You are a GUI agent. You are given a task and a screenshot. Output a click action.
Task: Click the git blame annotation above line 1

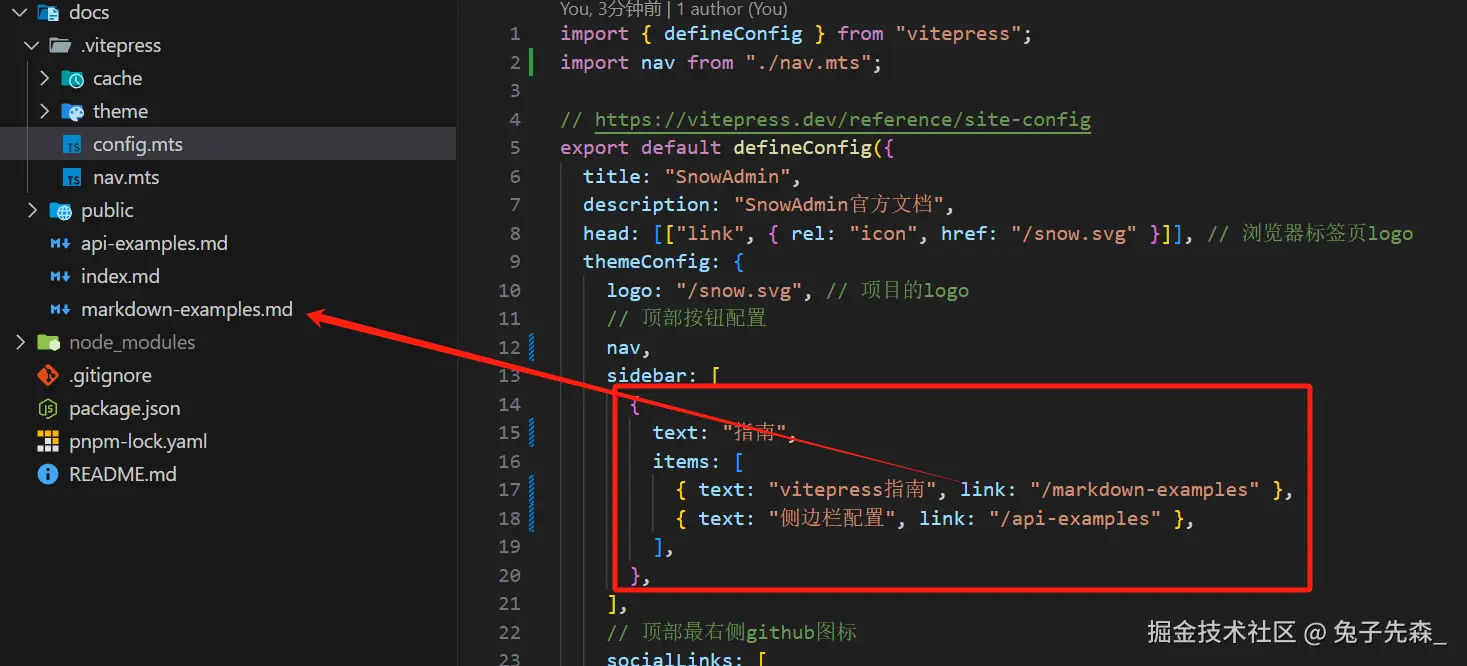(x=674, y=9)
